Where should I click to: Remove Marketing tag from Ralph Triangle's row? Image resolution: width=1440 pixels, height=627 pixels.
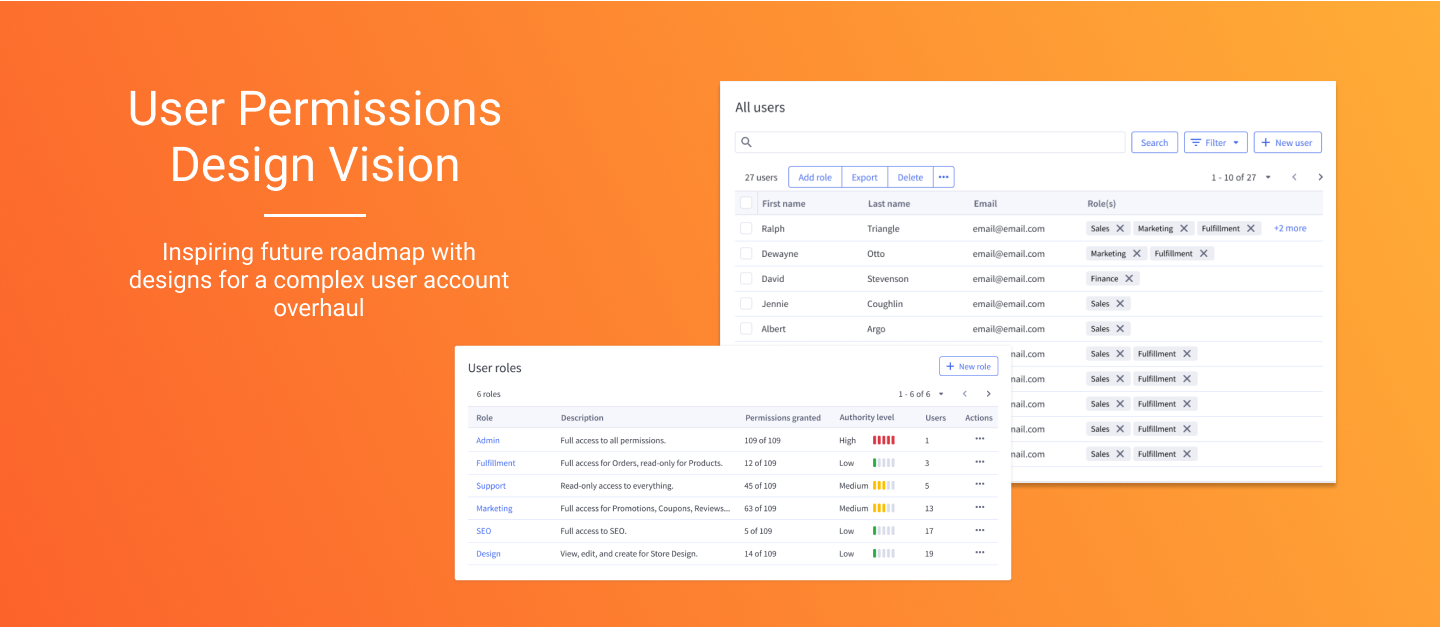point(1184,228)
